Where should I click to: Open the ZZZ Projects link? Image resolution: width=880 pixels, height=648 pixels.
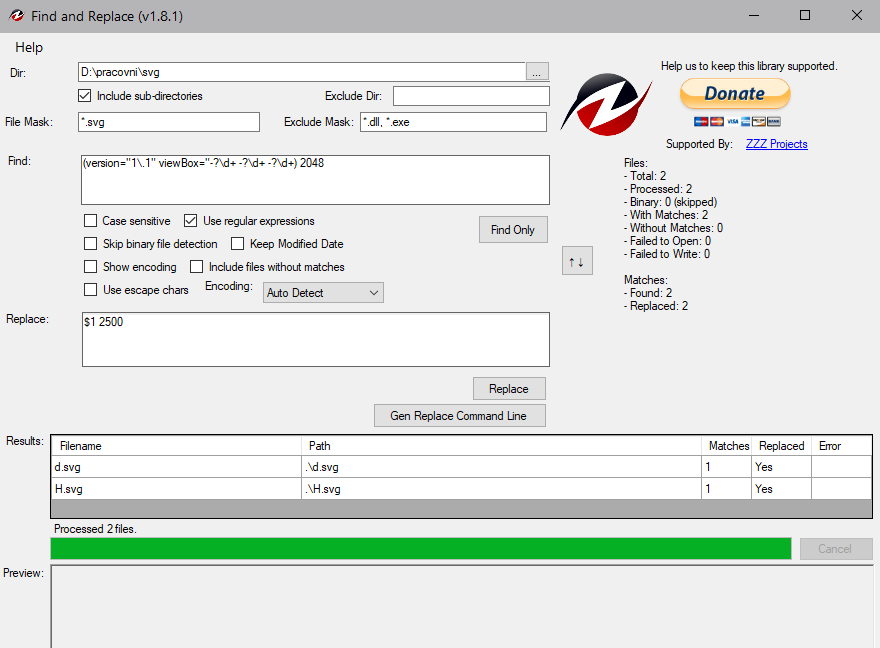pos(776,144)
